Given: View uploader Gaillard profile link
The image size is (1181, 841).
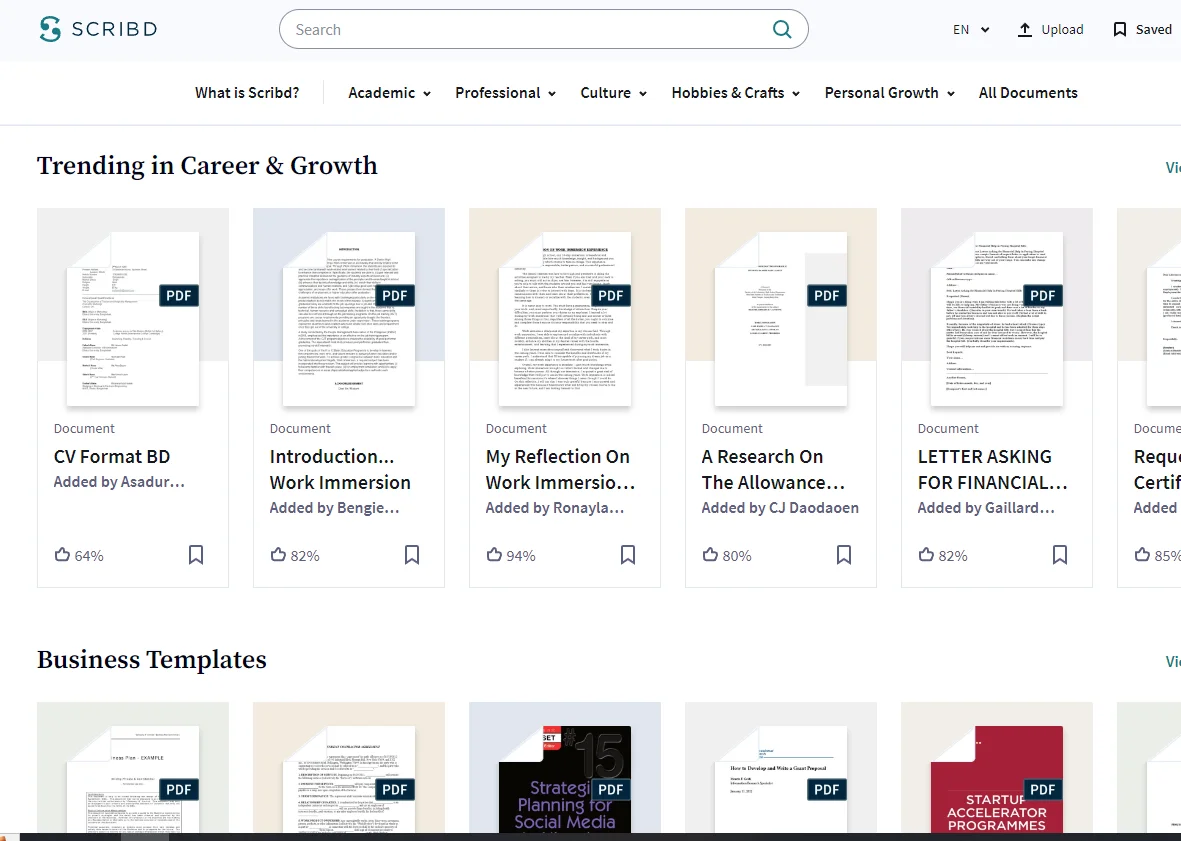Looking at the screenshot, I should coord(986,507).
